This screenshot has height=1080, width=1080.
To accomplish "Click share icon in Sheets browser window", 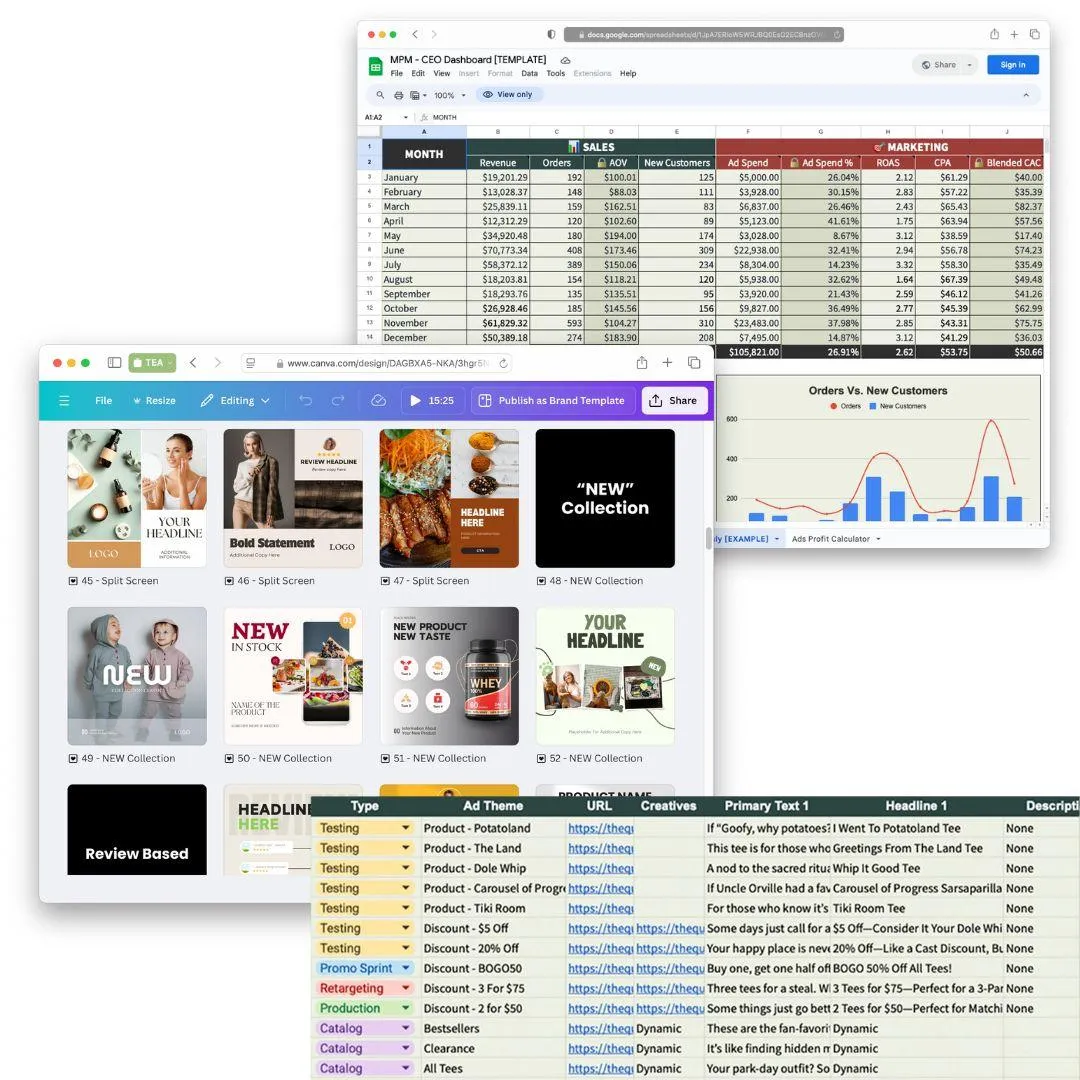I will [x=995, y=34].
